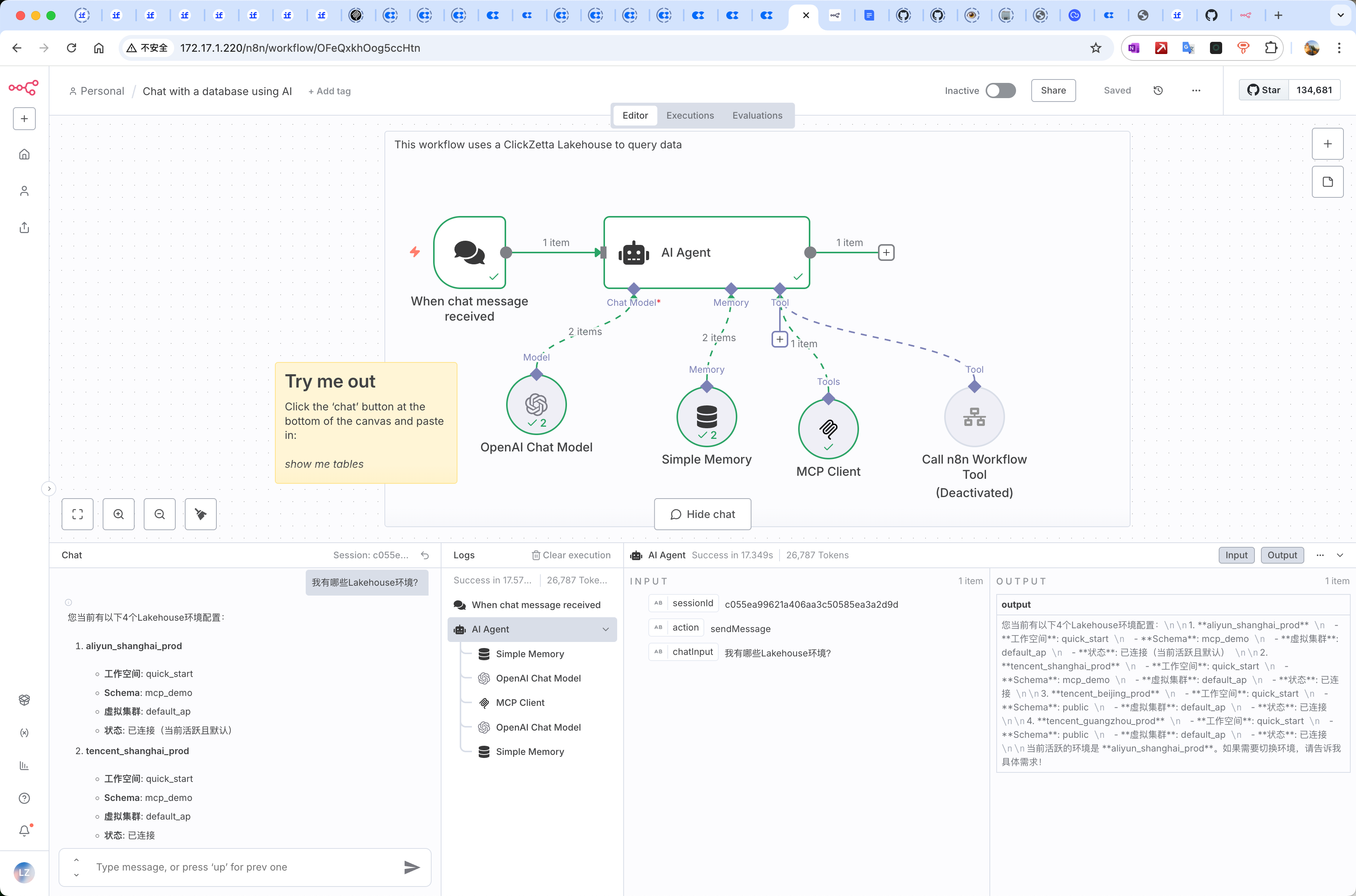Reset the chat session icon
This screenshot has height=896, width=1356.
(x=425, y=555)
